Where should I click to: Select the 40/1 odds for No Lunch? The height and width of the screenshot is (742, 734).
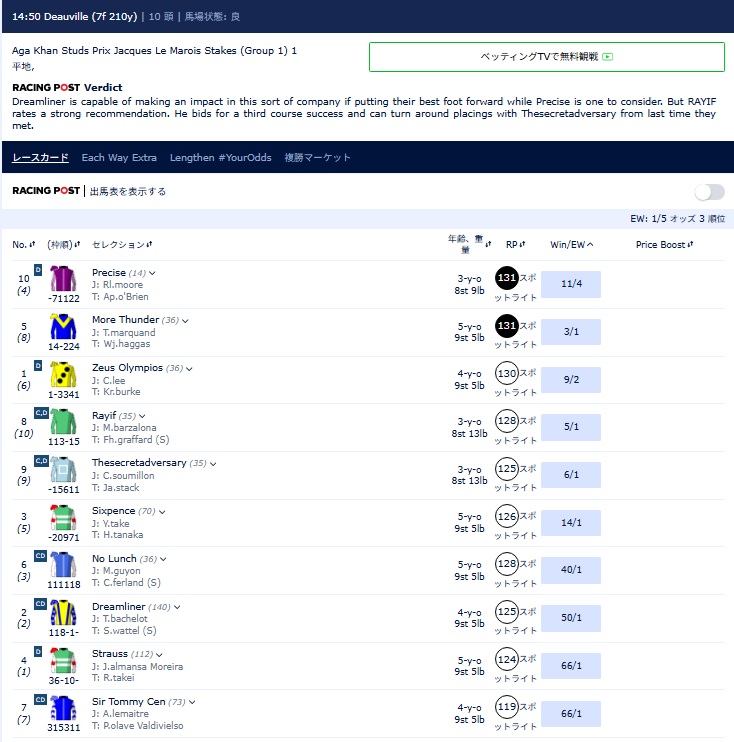[x=571, y=570]
